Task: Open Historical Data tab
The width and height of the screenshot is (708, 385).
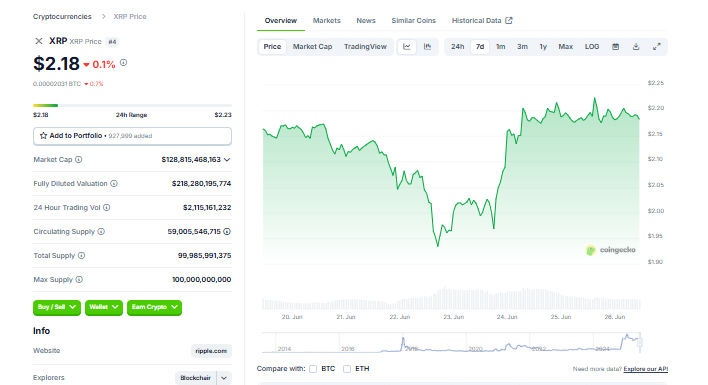Action: [482, 20]
